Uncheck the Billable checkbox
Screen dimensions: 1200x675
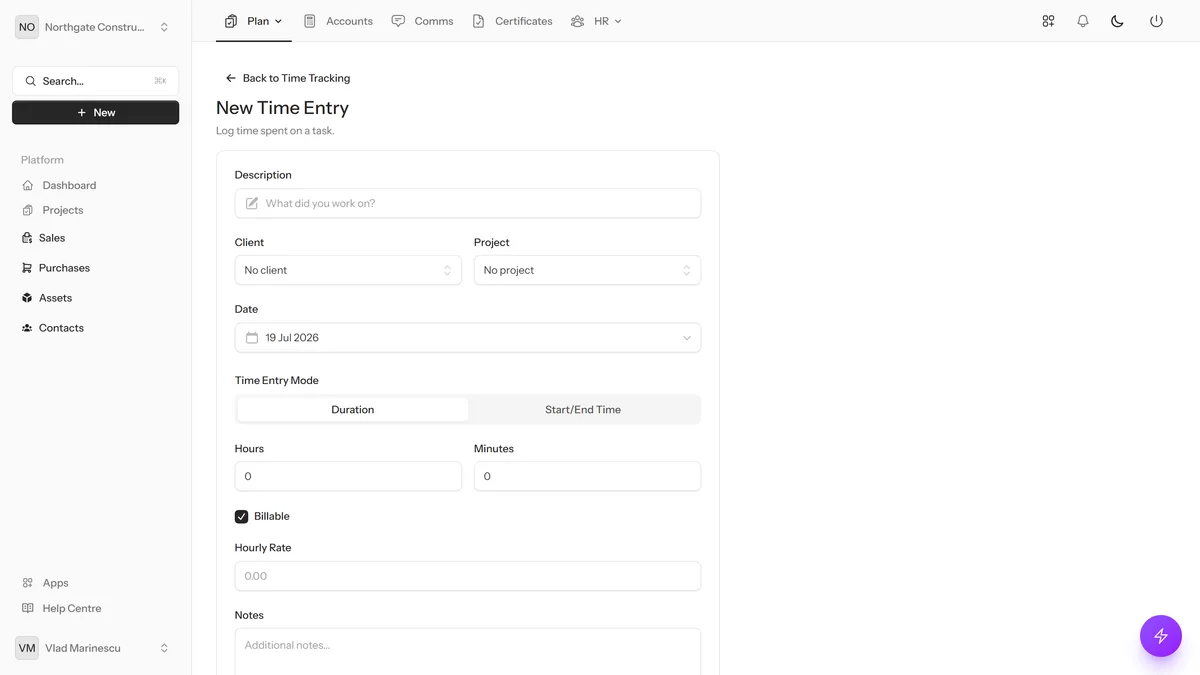(241, 517)
